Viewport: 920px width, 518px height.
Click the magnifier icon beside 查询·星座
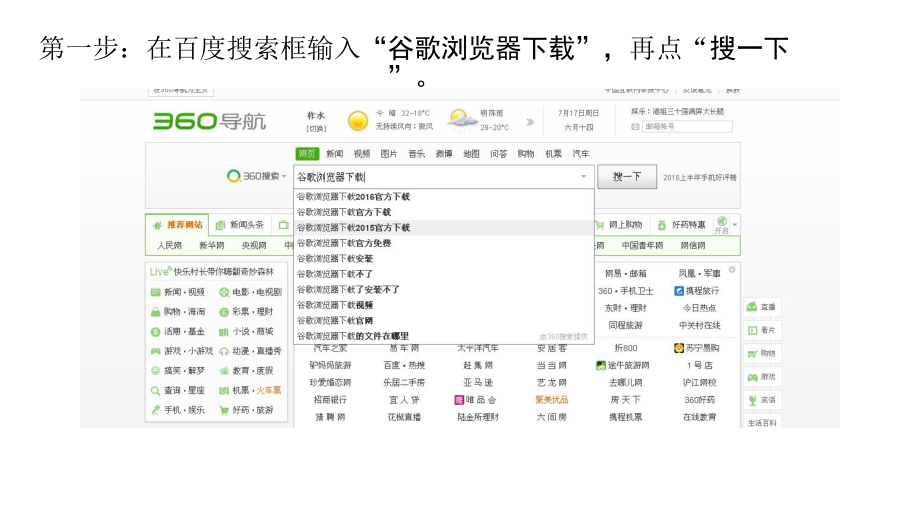point(155,391)
